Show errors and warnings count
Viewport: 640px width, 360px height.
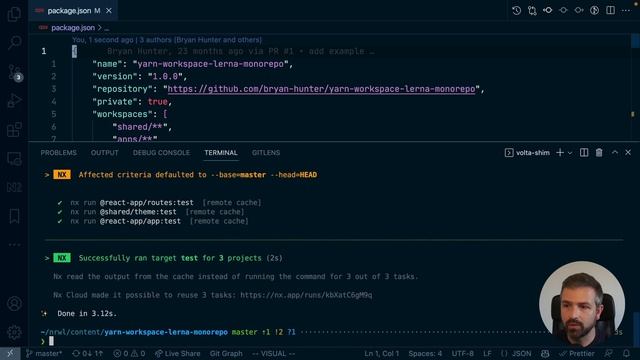129,353
